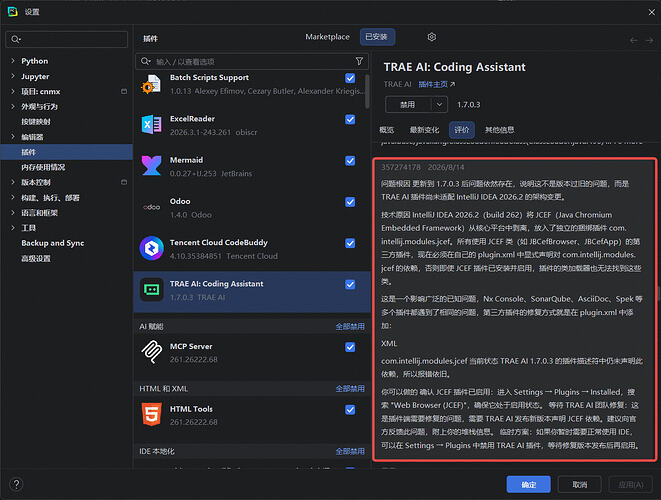Click the PyCharm logo in title bar

13,12
